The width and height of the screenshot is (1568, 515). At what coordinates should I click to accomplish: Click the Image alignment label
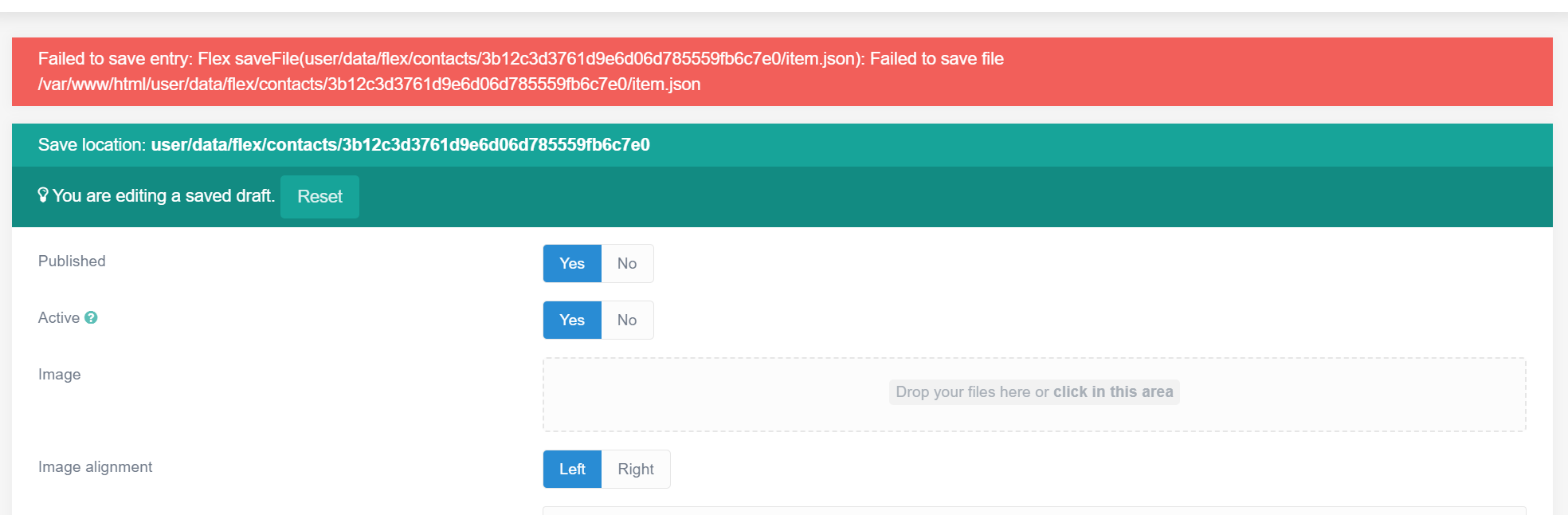(95, 466)
